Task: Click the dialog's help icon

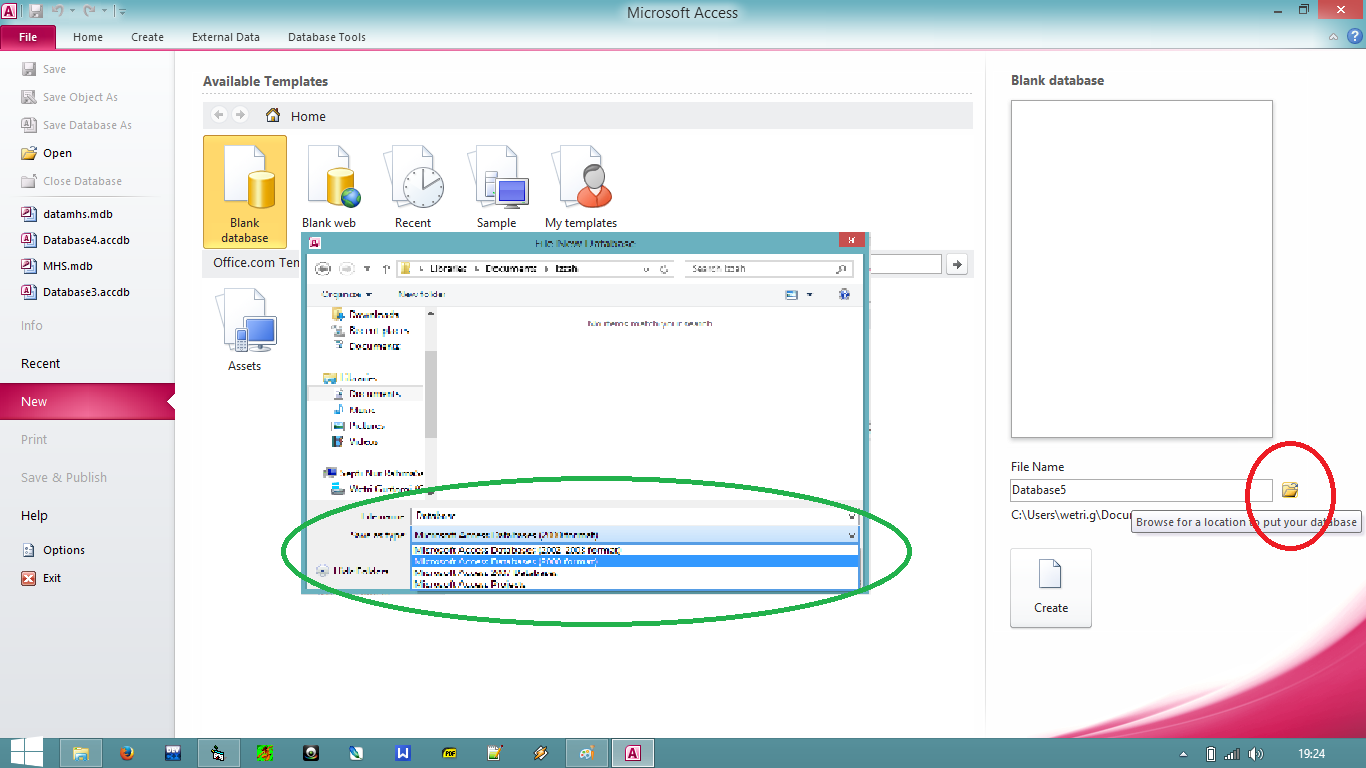Action: pyautogui.click(x=844, y=294)
